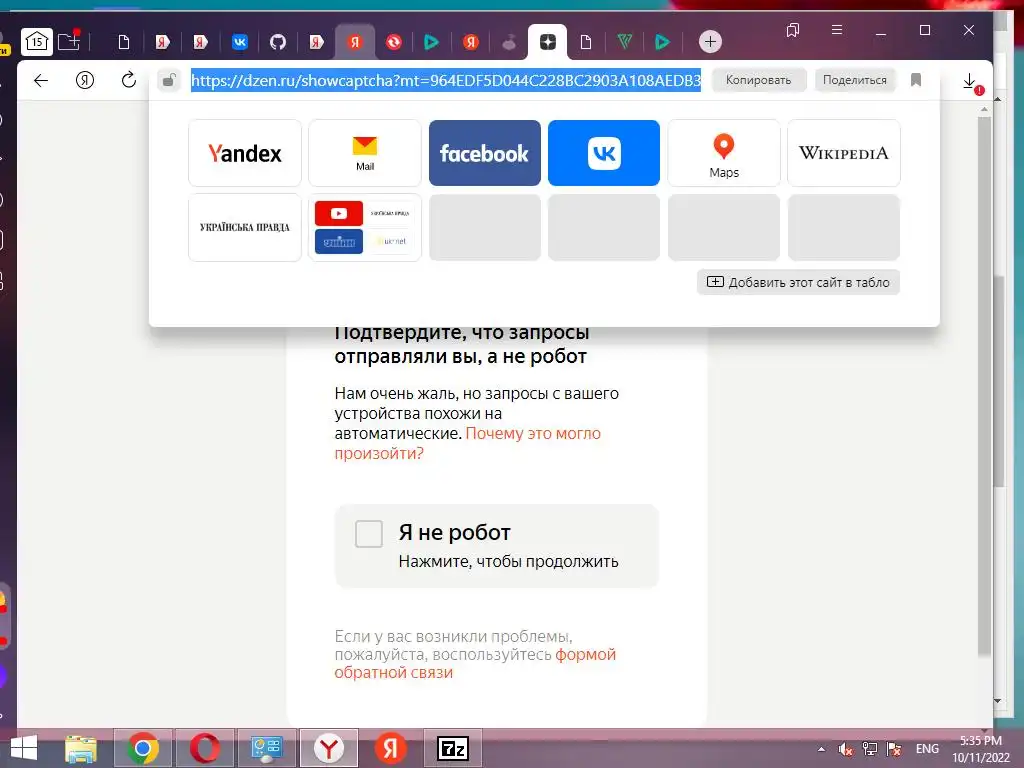The image size is (1024, 768).
Task: Click the Yandex Я home button in toolbar
Action: [85, 80]
